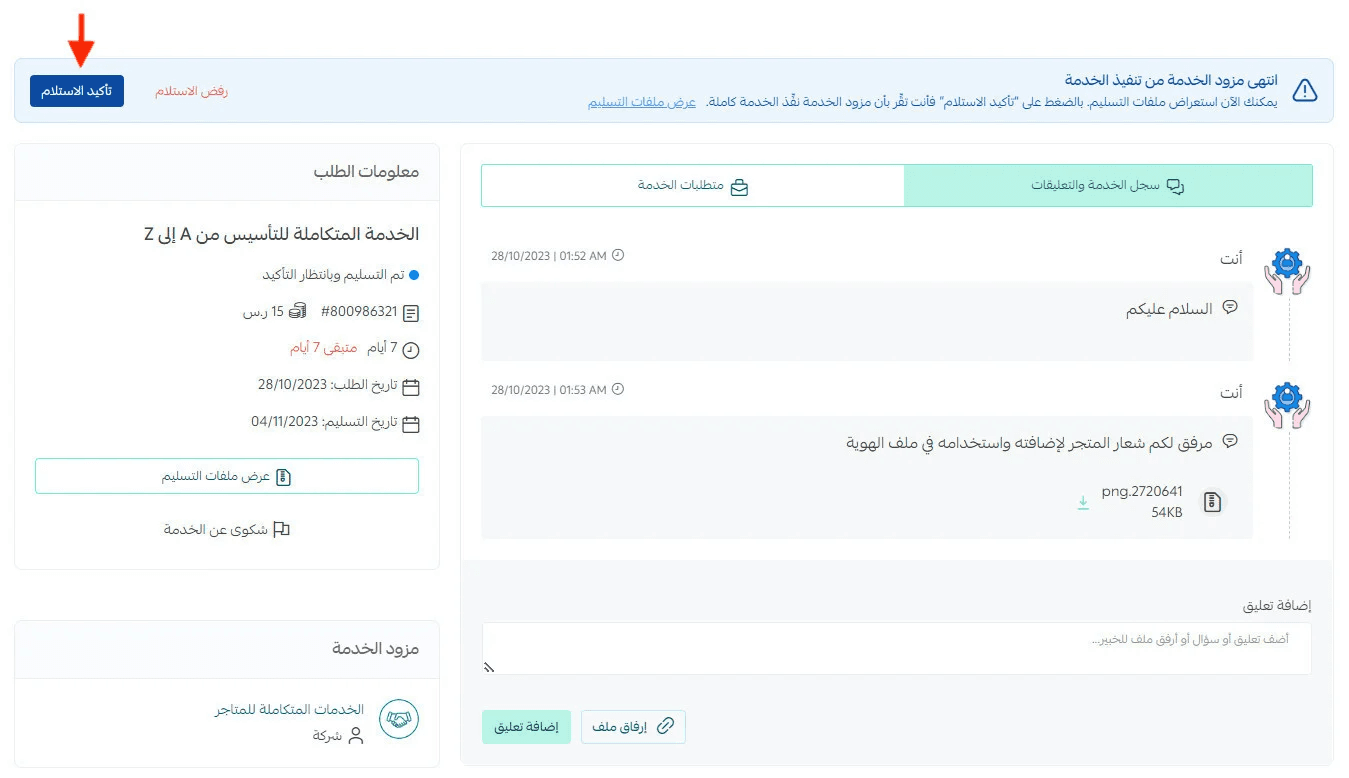Click عرض ملفات التسليم button in order info
The height and width of the screenshot is (778, 1349).
(x=227, y=477)
